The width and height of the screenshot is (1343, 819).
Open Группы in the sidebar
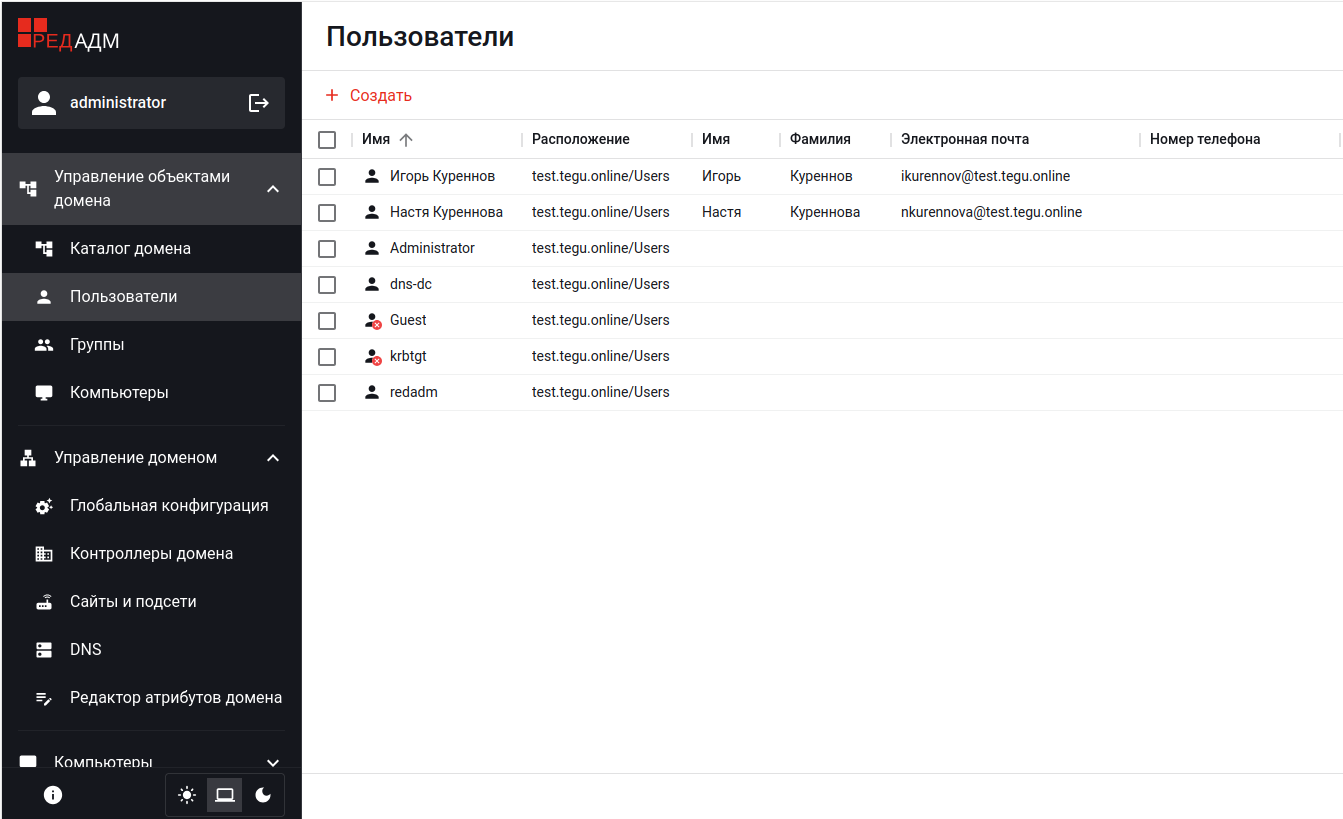point(97,345)
